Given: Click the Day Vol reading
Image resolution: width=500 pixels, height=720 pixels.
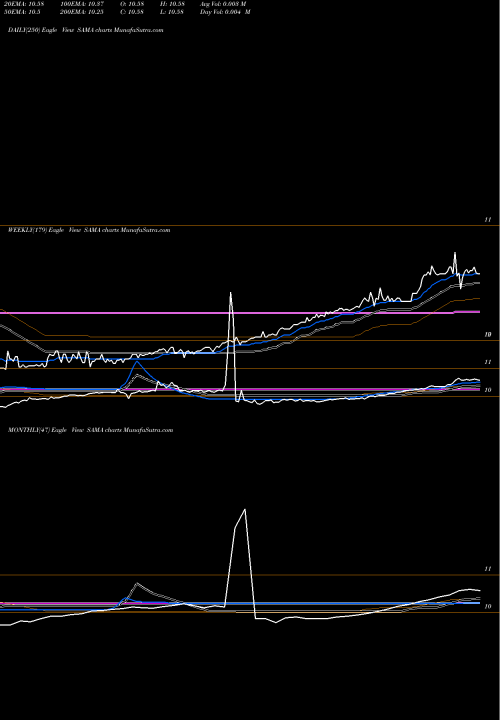Looking at the screenshot, I should tap(225, 11).
